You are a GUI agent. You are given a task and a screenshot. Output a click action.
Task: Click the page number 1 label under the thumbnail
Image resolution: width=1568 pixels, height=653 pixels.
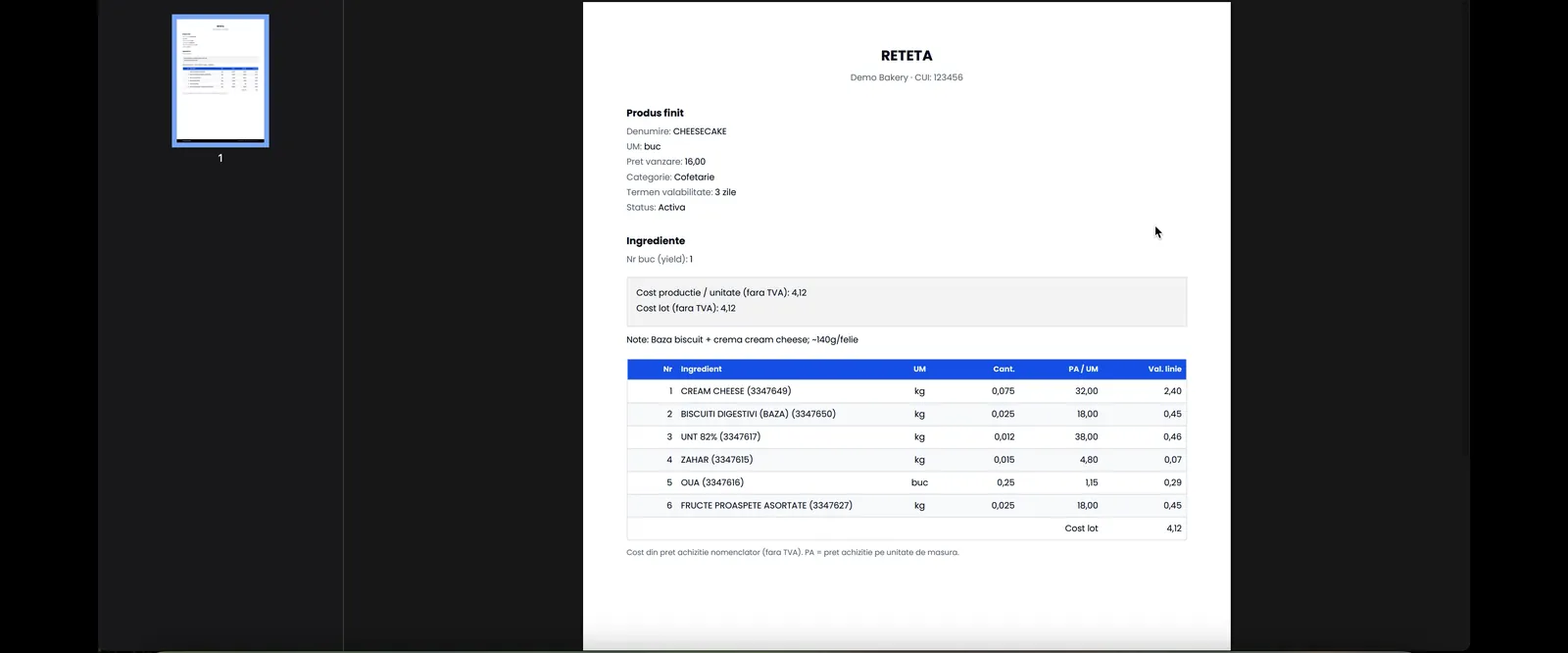point(220,158)
